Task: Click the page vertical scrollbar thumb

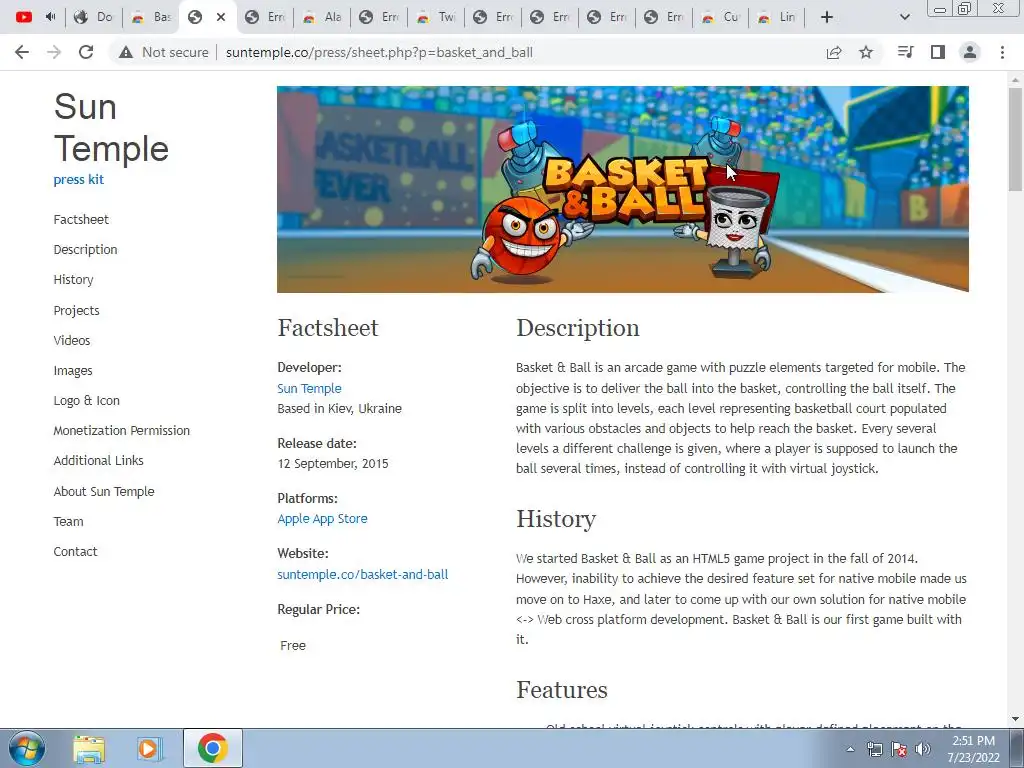Action: click(x=1015, y=138)
